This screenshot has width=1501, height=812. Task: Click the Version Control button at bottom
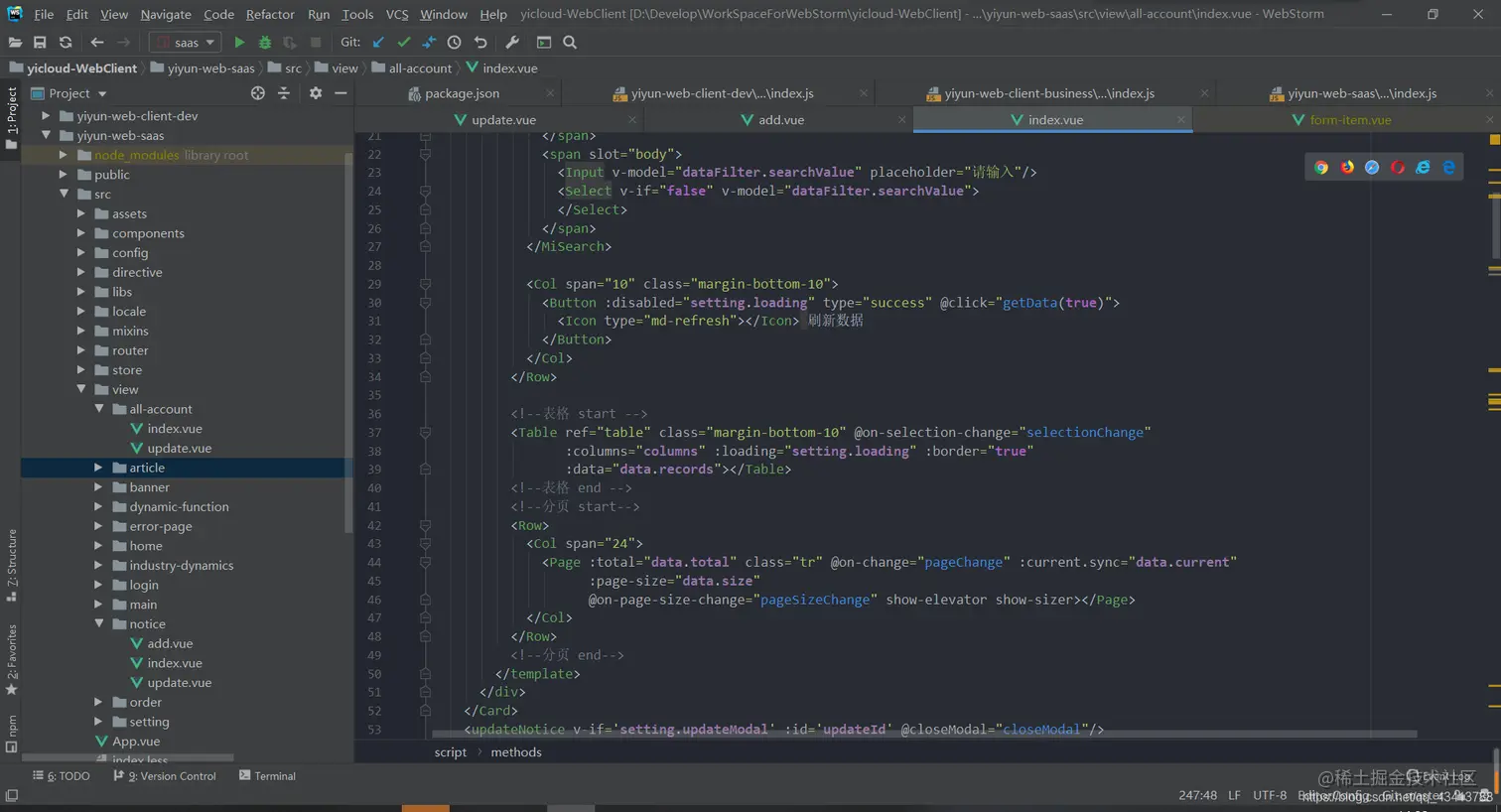[165, 776]
